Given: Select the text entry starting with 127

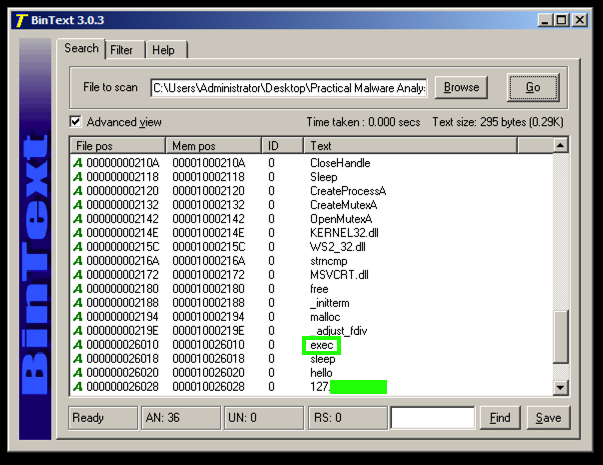Looking at the screenshot, I should [348, 387].
